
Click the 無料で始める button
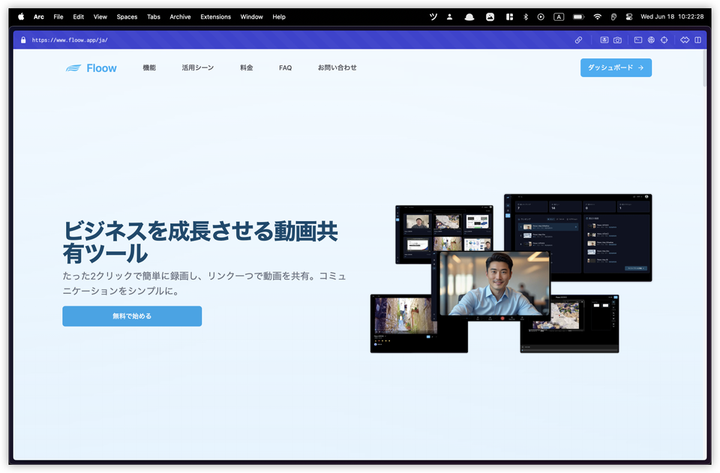point(132,316)
